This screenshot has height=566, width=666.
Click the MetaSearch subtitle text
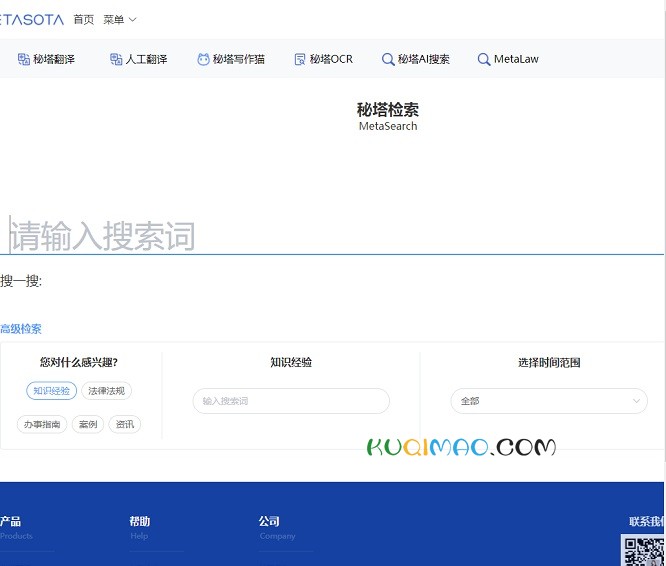point(388,126)
